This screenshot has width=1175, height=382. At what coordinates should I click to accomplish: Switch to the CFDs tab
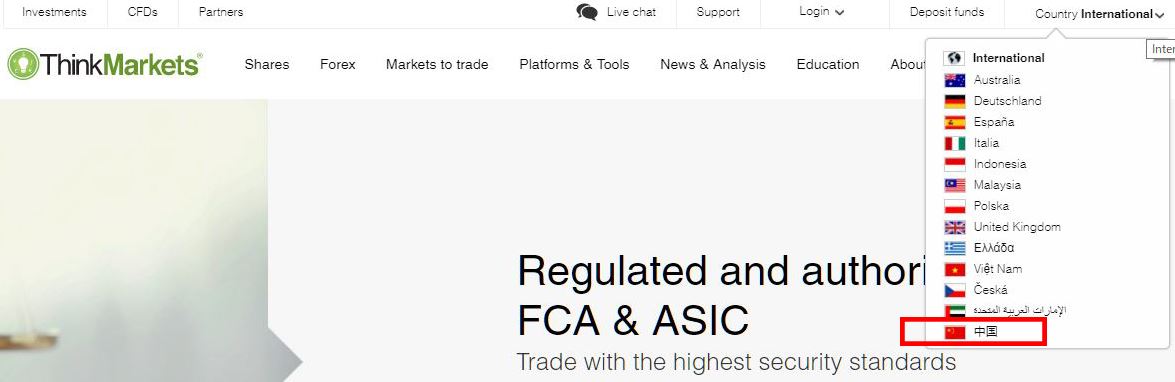click(x=142, y=12)
